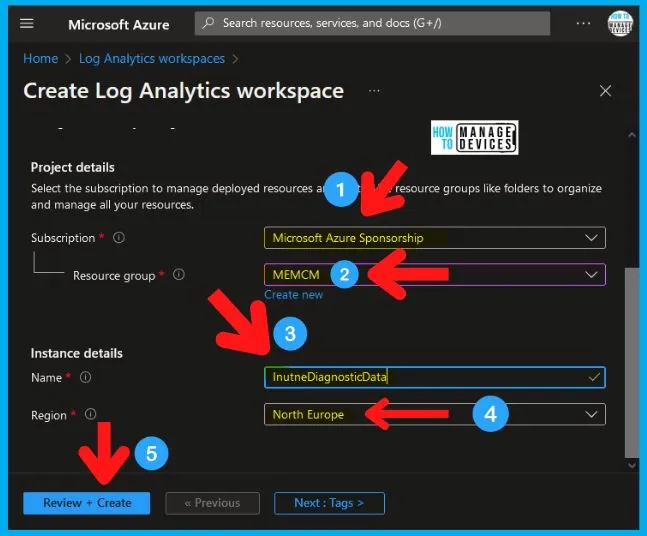This screenshot has width=647, height=536.
Task: Show the Subscription info tooltip icon
Action: pos(119,238)
